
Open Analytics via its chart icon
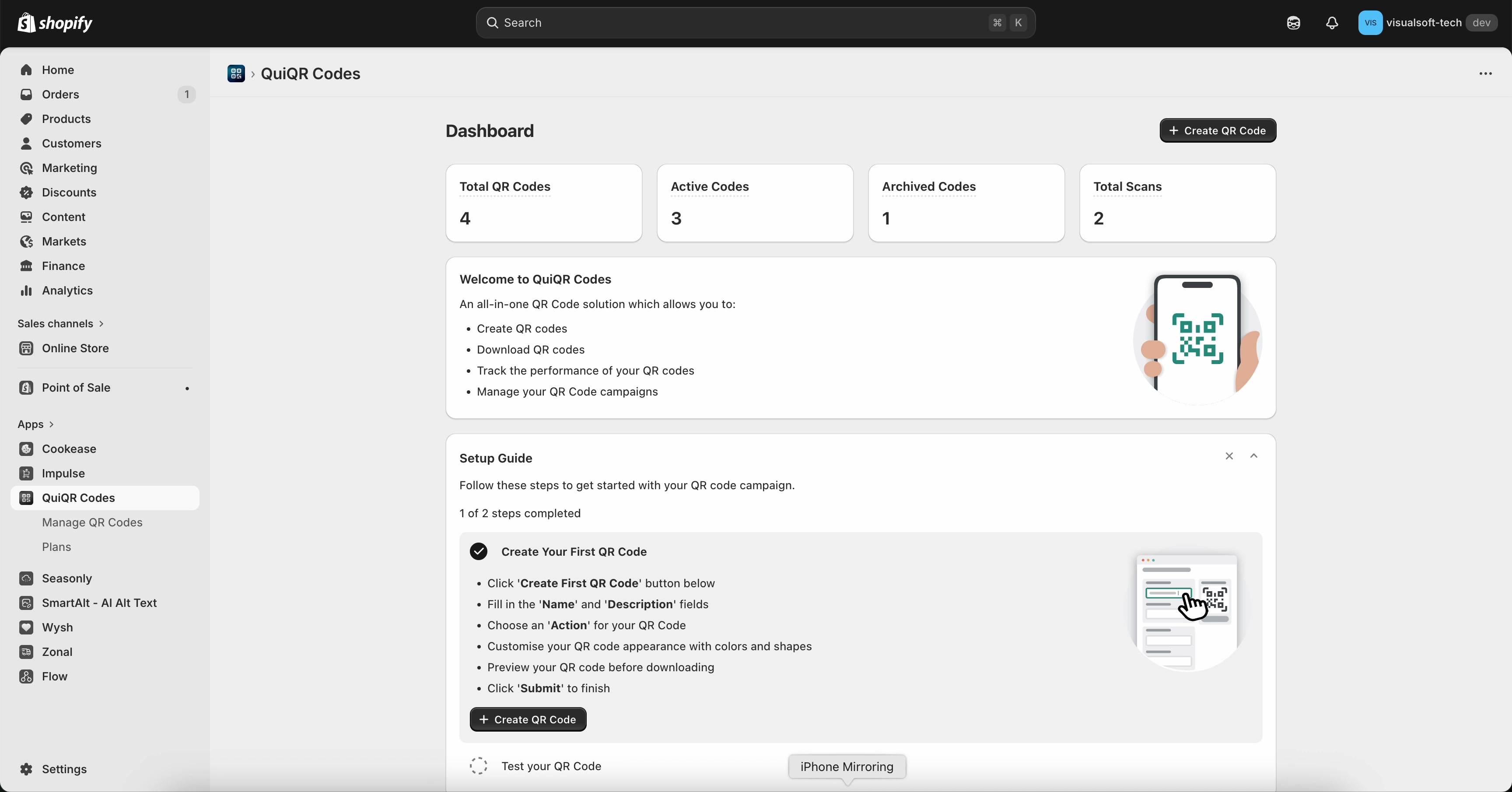[x=26, y=291]
